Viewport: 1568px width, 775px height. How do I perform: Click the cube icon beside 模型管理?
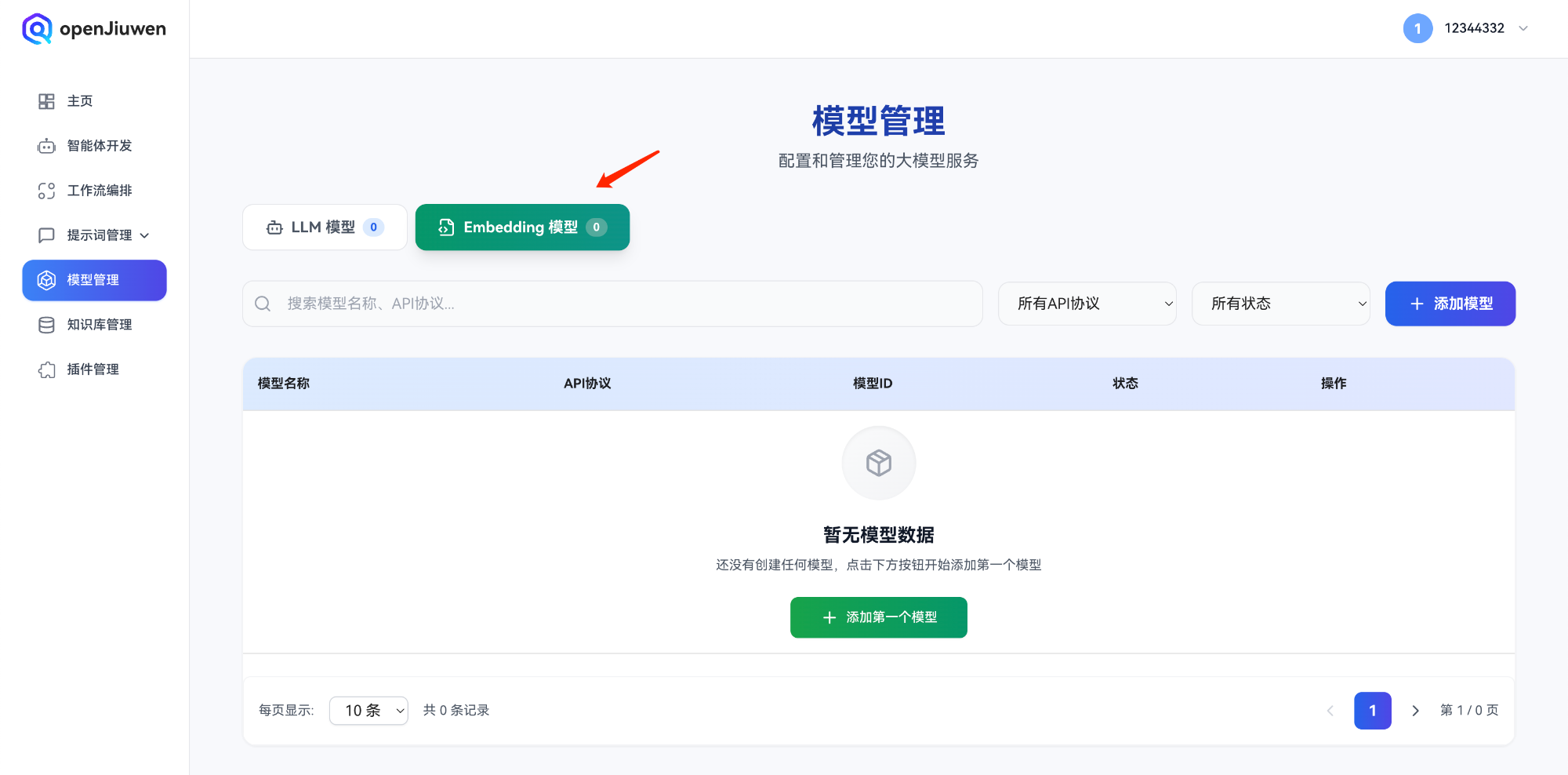click(46, 280)
